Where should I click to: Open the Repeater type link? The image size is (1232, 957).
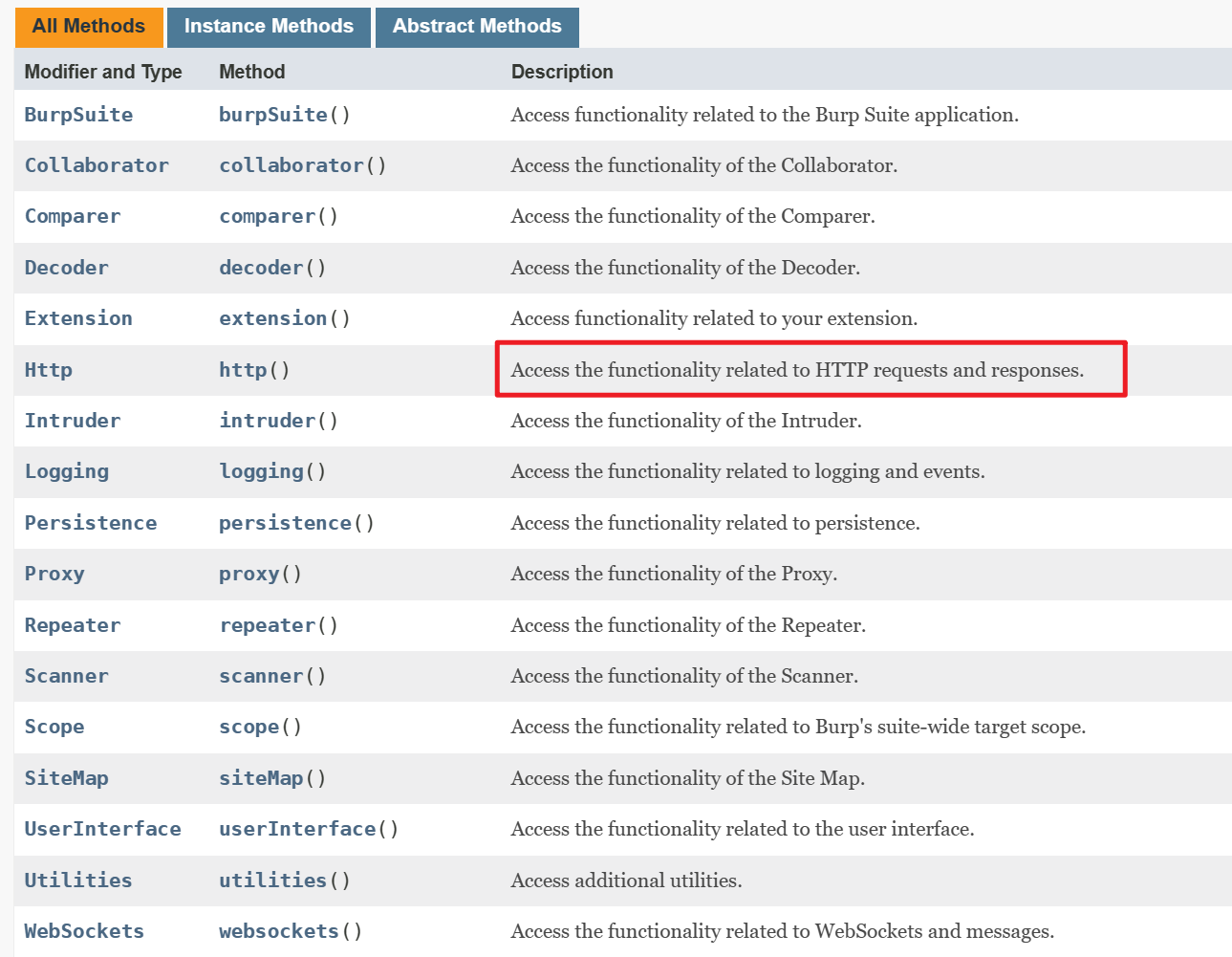pyautogui.click(x=73, y=625)
